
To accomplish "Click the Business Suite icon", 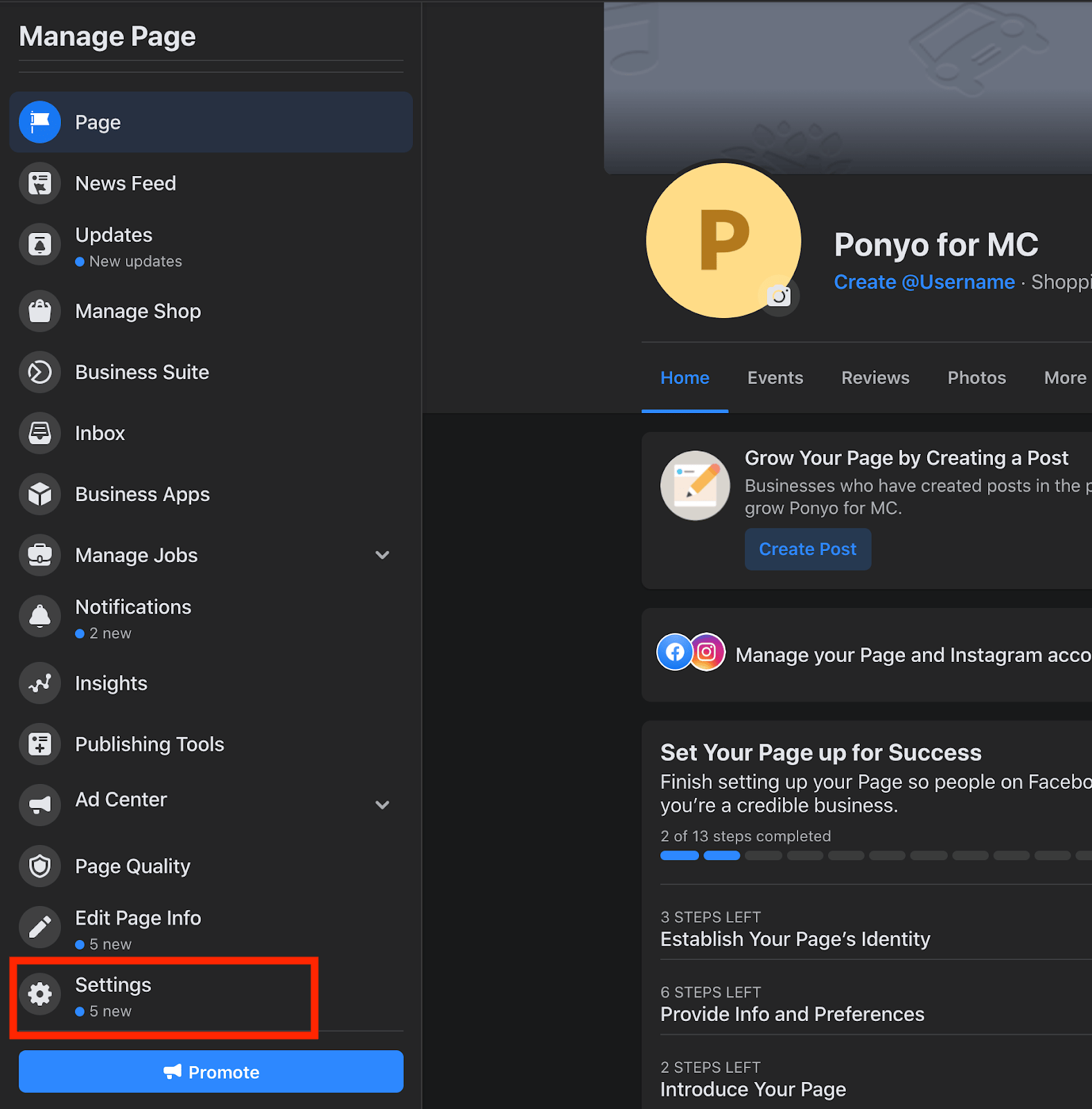I will [x=39, y=372].
